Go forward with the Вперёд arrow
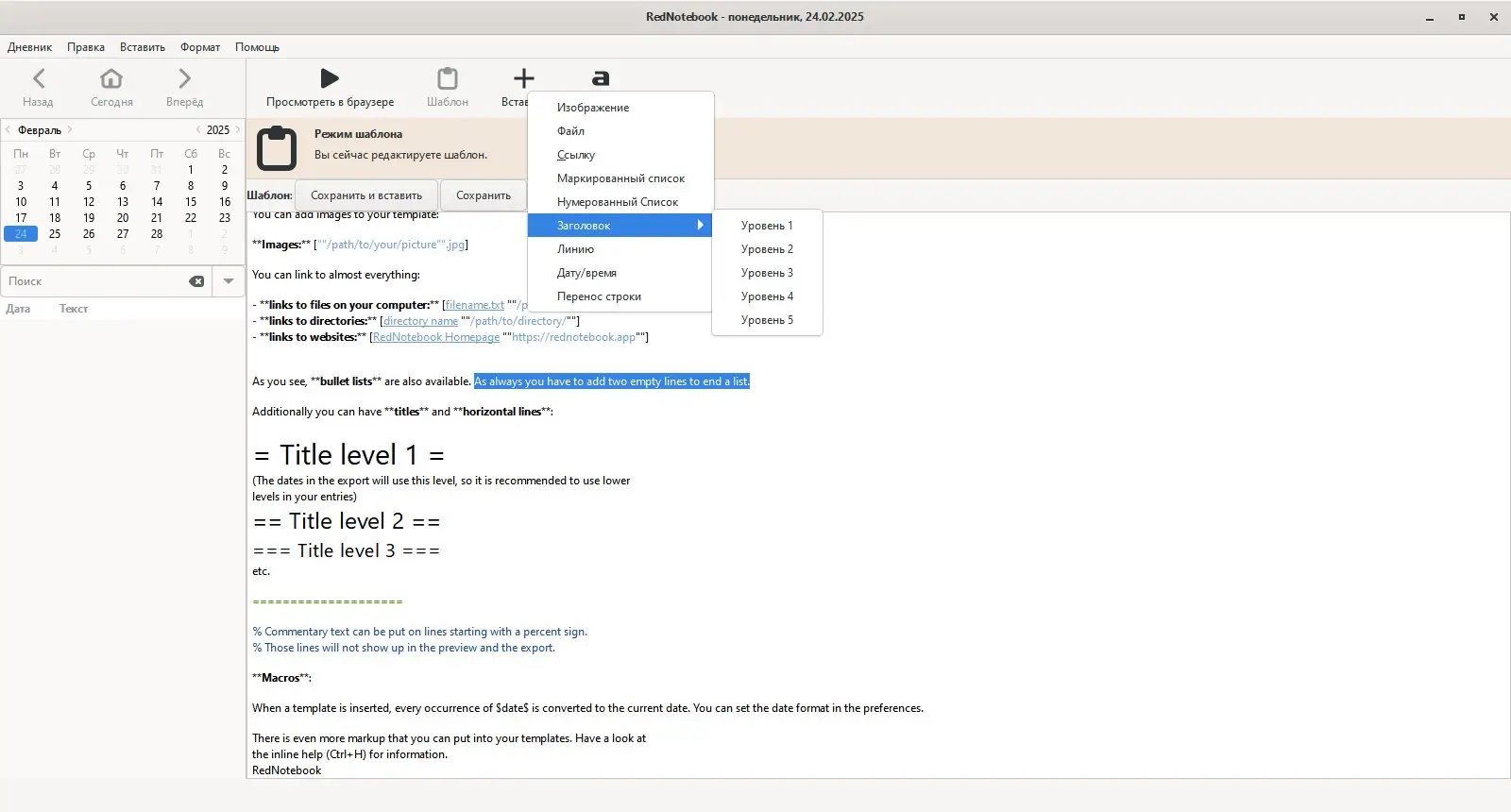1511x812 pixels. coord(184,78)
